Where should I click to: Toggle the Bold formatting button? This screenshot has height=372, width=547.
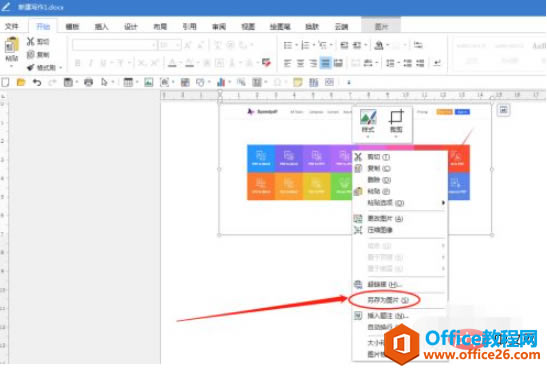[78, 63]
